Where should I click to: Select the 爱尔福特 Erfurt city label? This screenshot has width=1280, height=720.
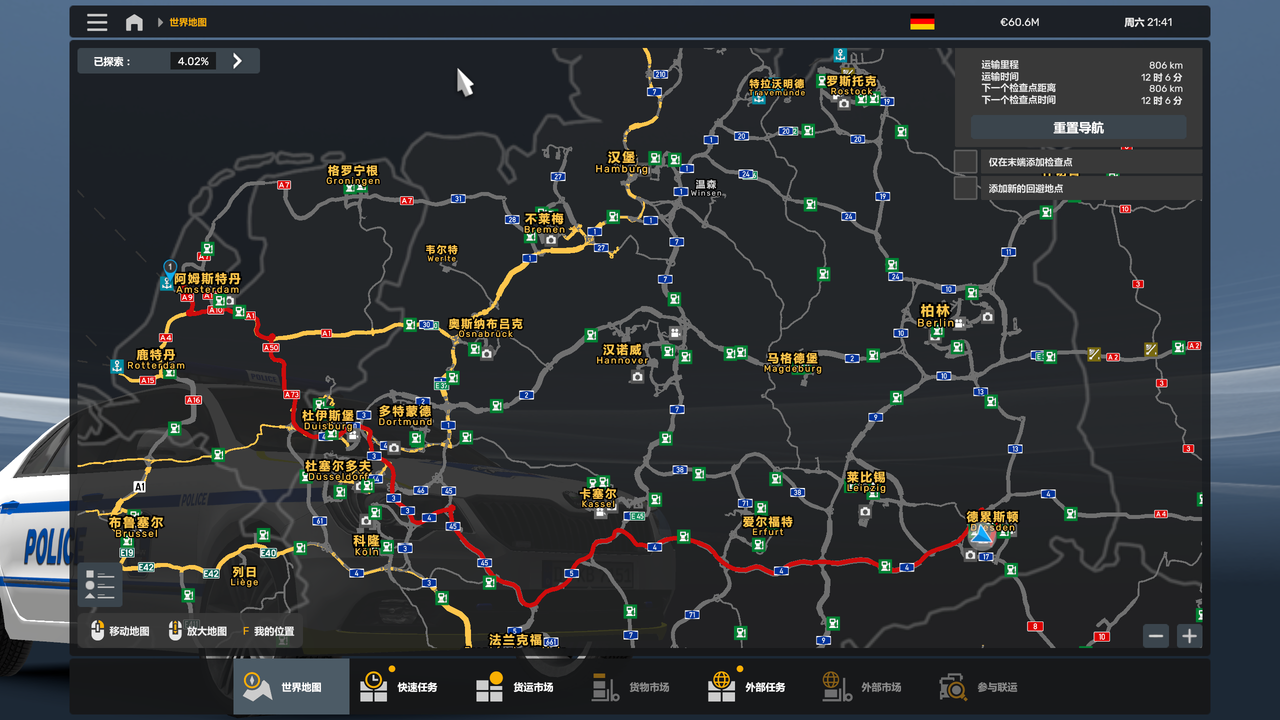point(768,526)
